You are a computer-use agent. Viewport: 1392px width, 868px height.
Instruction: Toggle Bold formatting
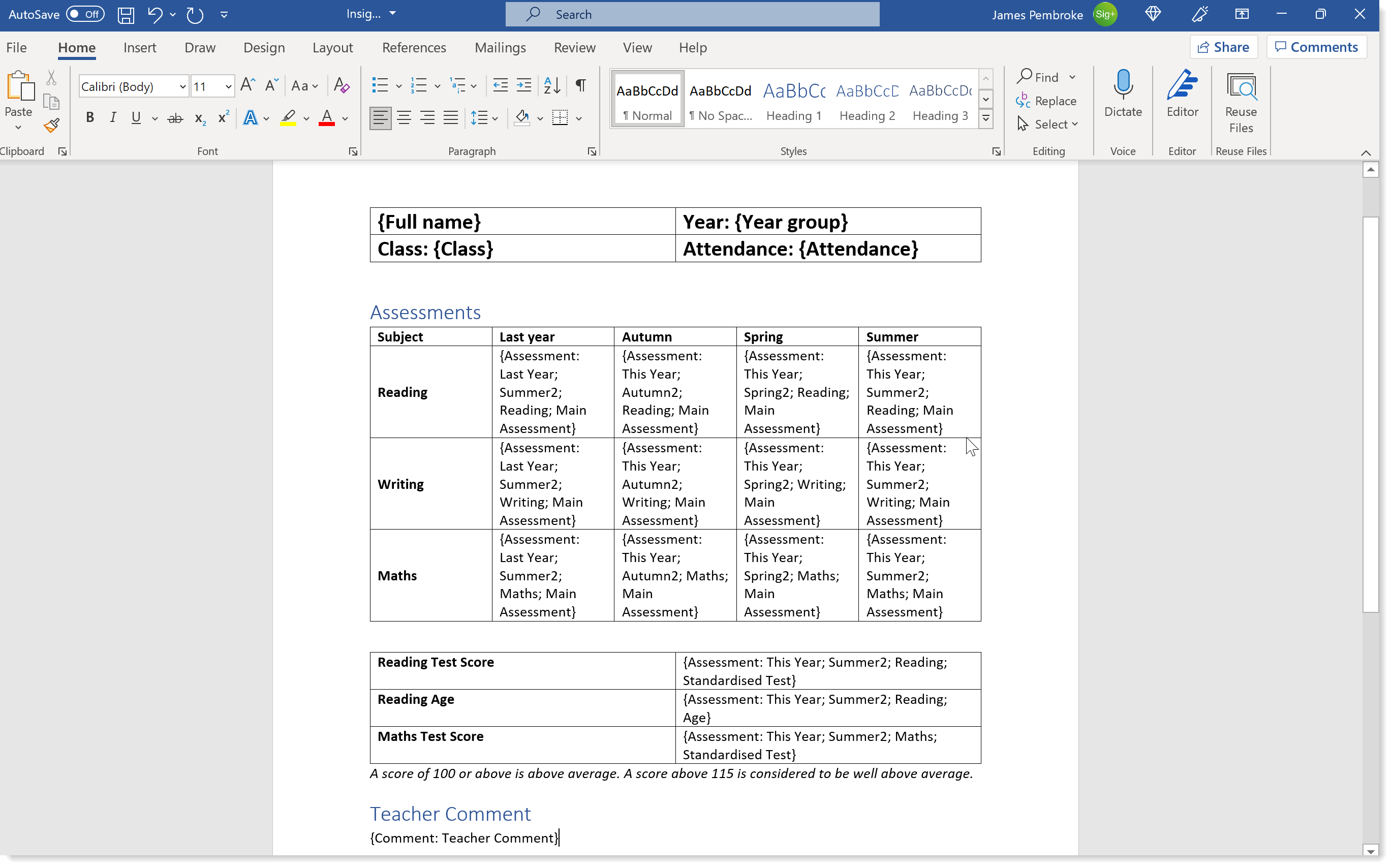click(x=90, y=118)
